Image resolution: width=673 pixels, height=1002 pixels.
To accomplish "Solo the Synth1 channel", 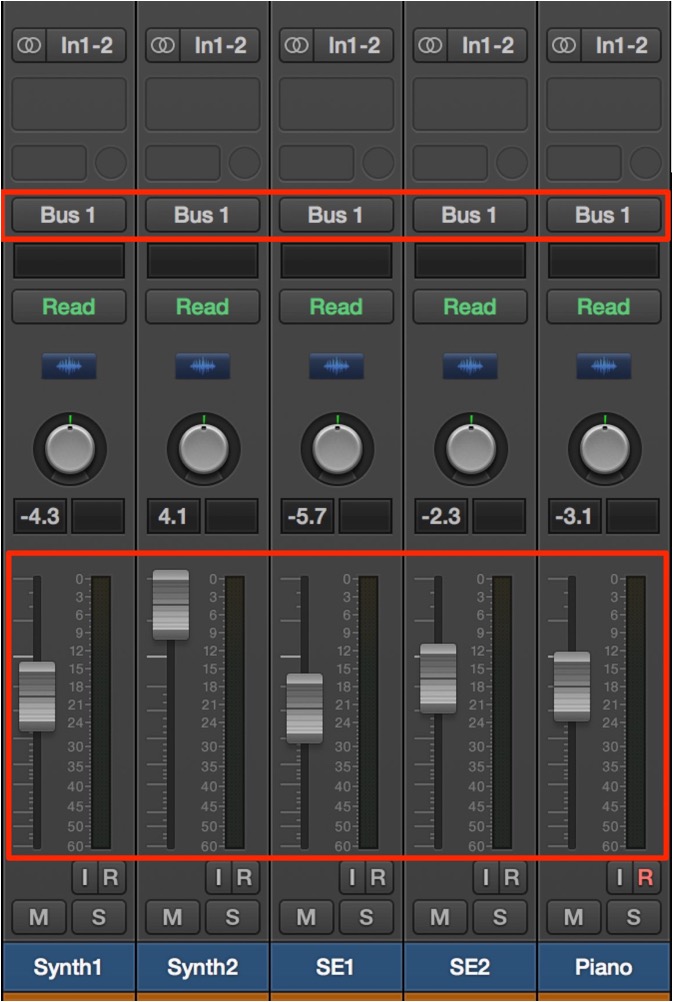I will [98, 918].
